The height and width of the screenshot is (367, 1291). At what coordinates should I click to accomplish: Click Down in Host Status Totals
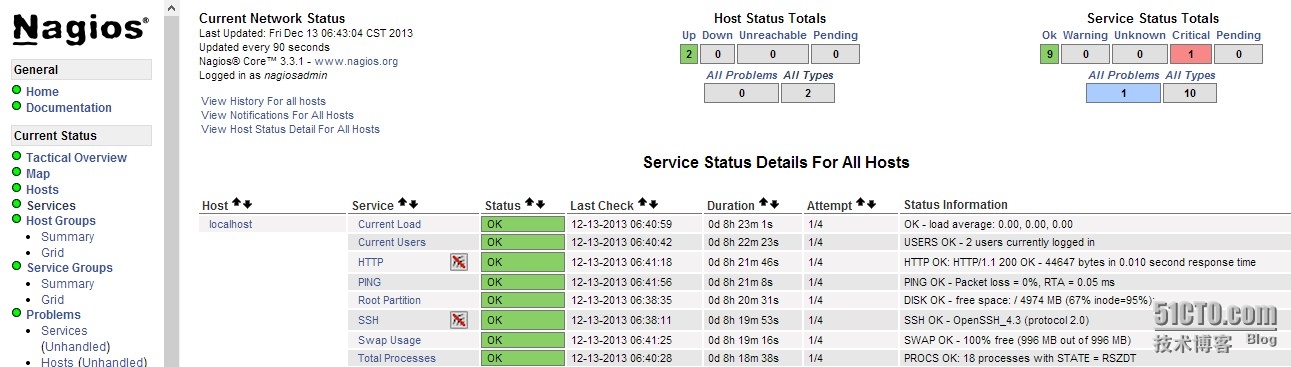coord(717,35)
